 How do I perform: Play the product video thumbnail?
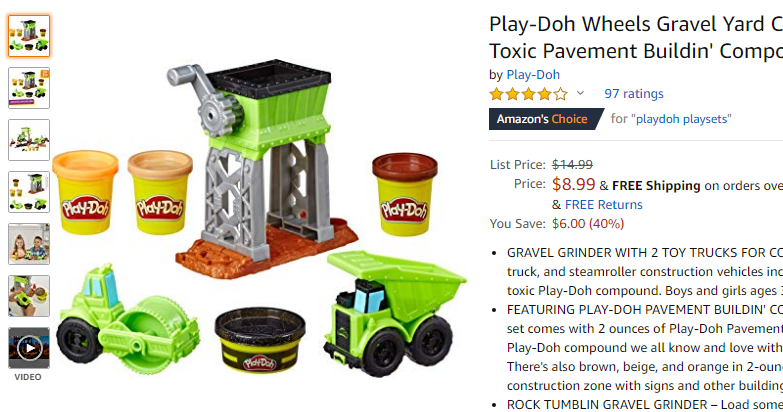coord(29,348)
